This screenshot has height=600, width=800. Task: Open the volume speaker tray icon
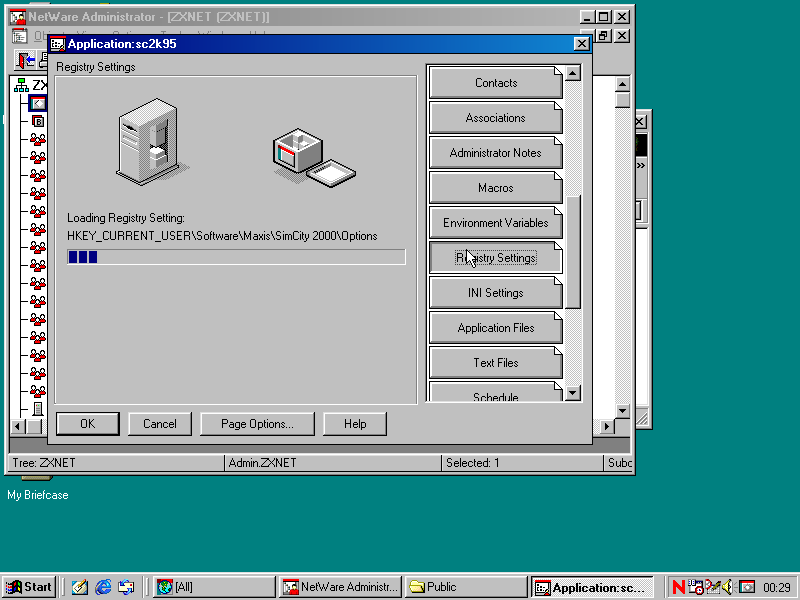pyautogui.click(x=728, y=587)
